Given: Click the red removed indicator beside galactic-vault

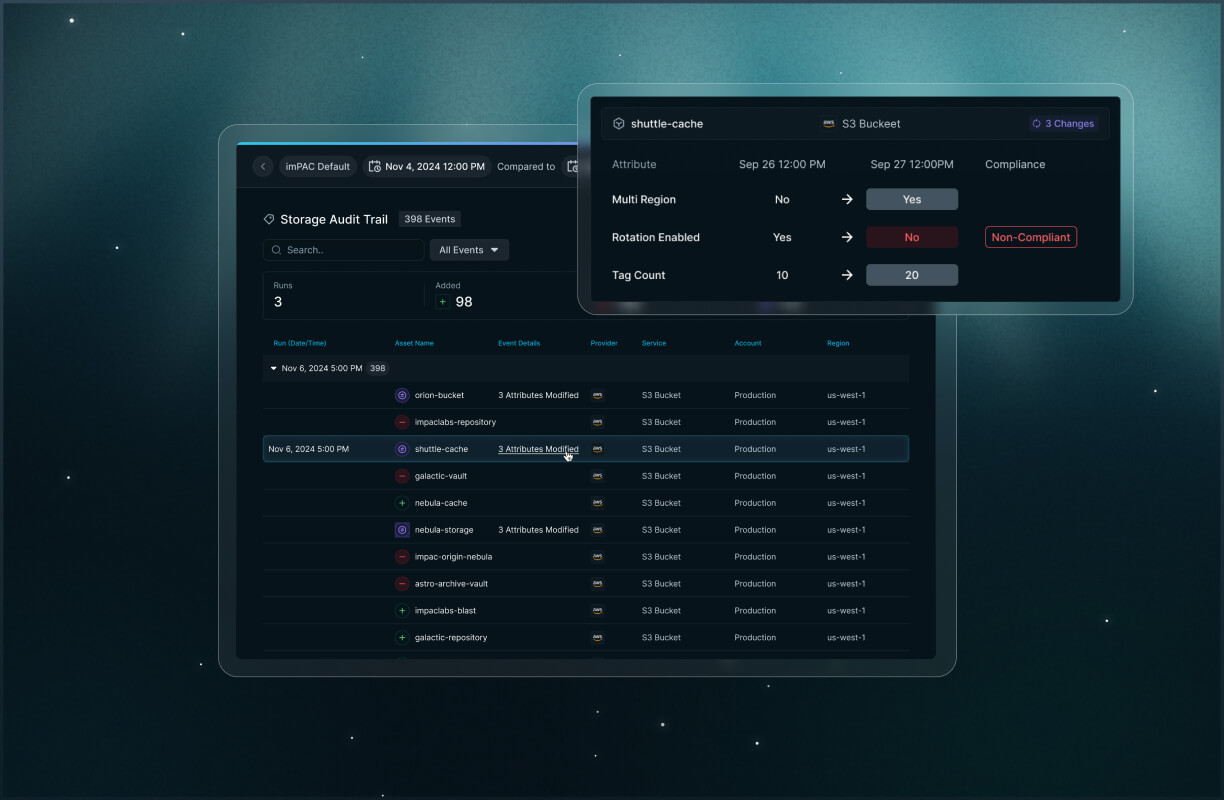Looking at the screenshot, I should pos(402,476).
